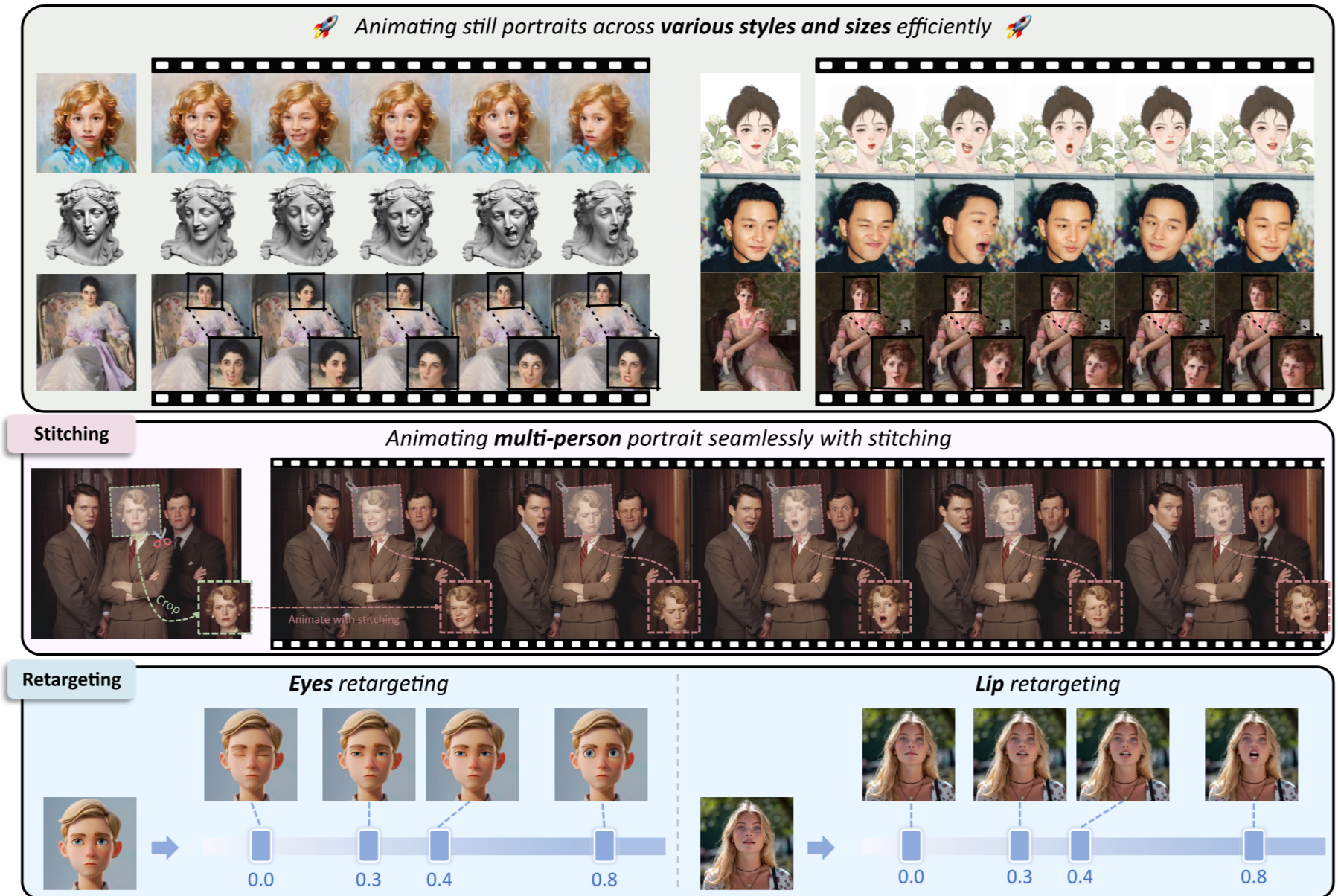The image size is (1338, 896).
Task: Click the Eyes slider handle at 0.3
Action: (x=368, y=845)
